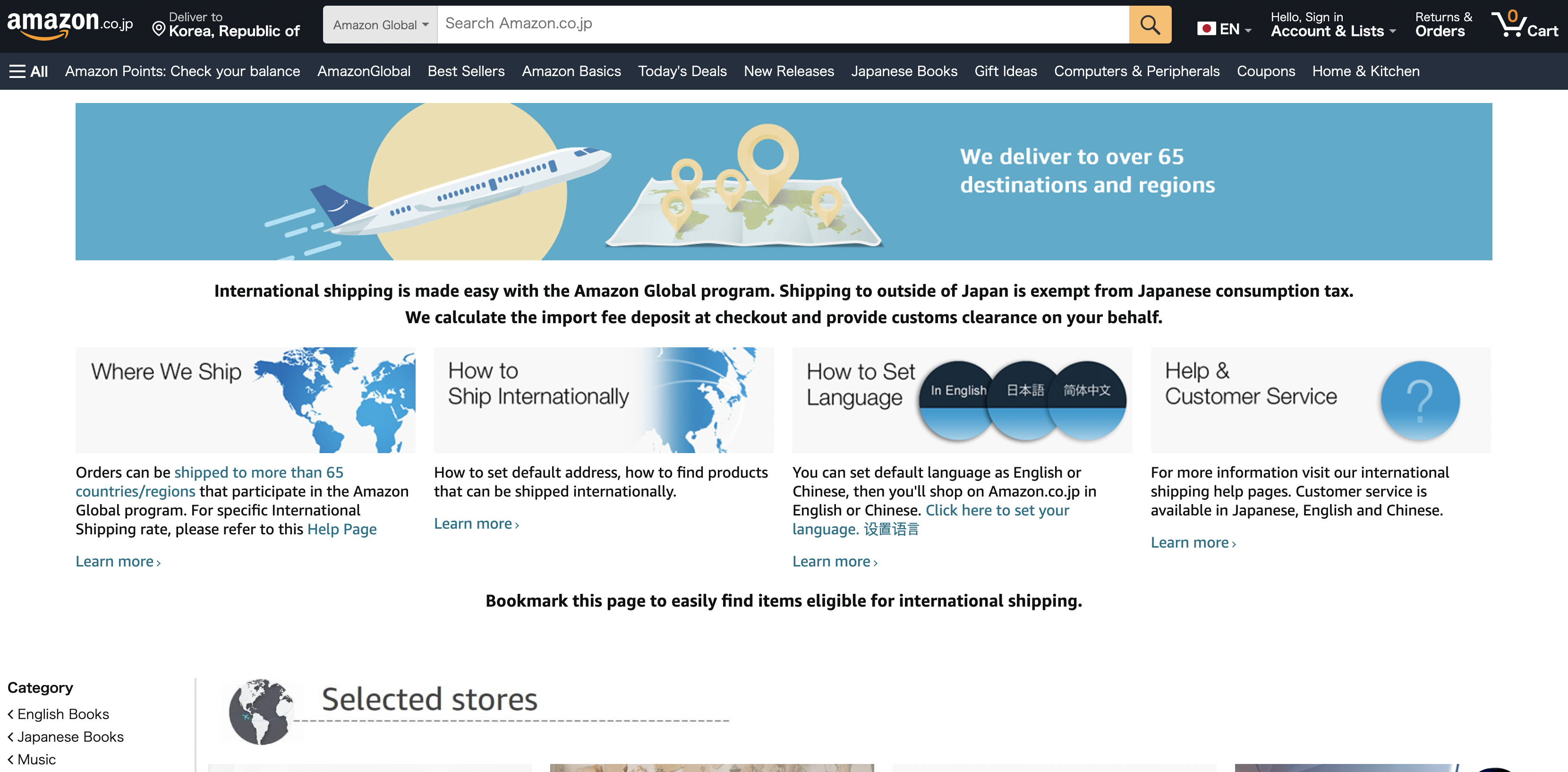
Task: Click the blue question mark circle
Action: coord(1420,400)
